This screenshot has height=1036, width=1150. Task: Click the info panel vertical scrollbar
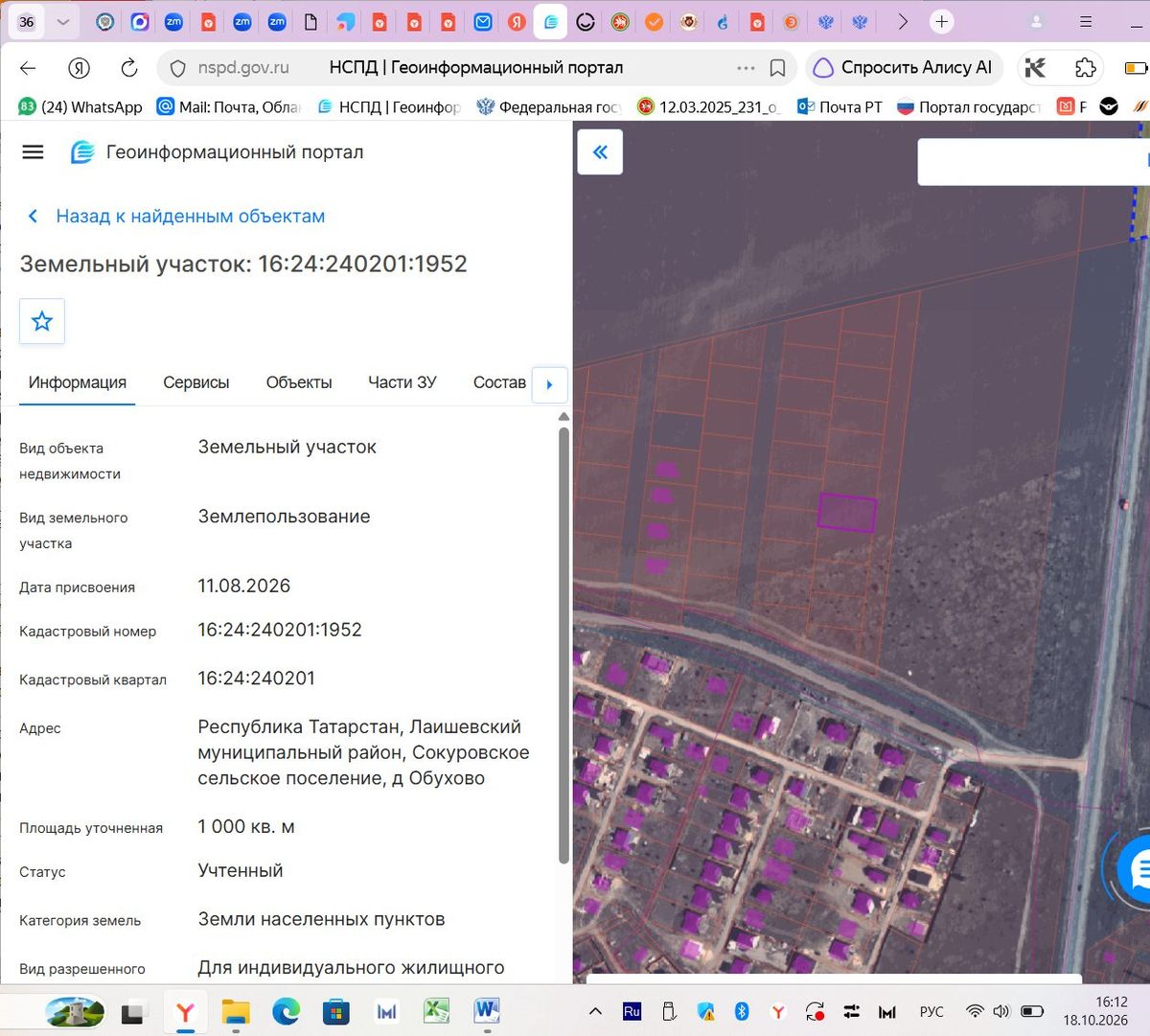[563, 645]
